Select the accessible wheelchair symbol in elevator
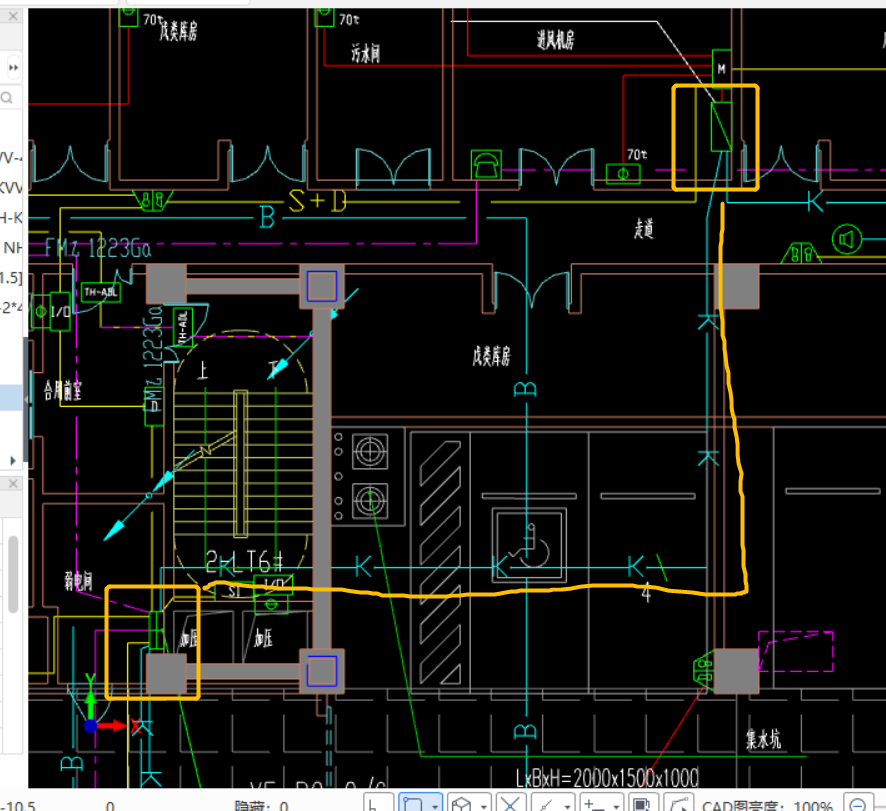Image resolution: width=886 pixels, height=811 pixels. [529, 546]
